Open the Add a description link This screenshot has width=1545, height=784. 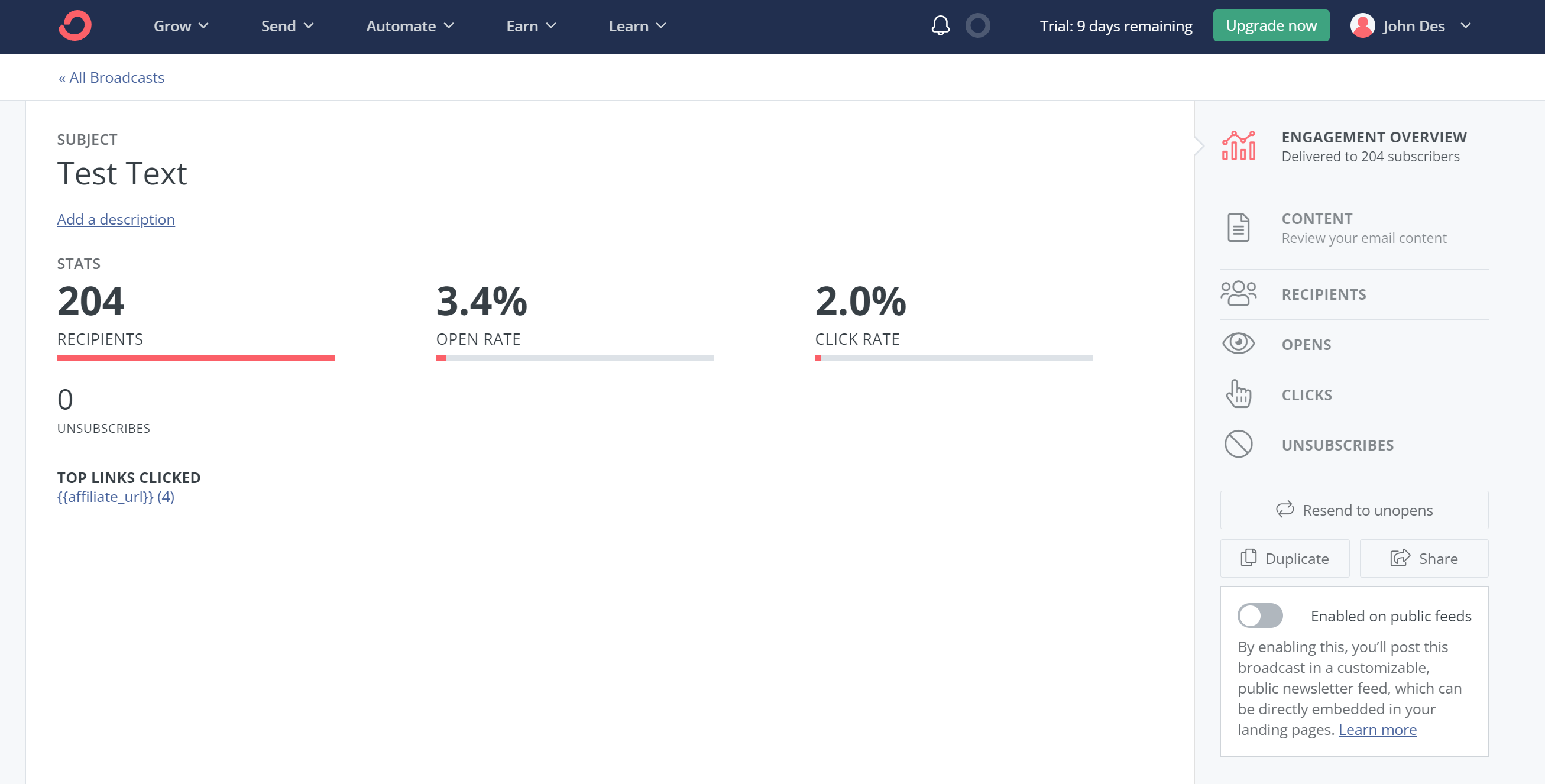coord(116,219)
